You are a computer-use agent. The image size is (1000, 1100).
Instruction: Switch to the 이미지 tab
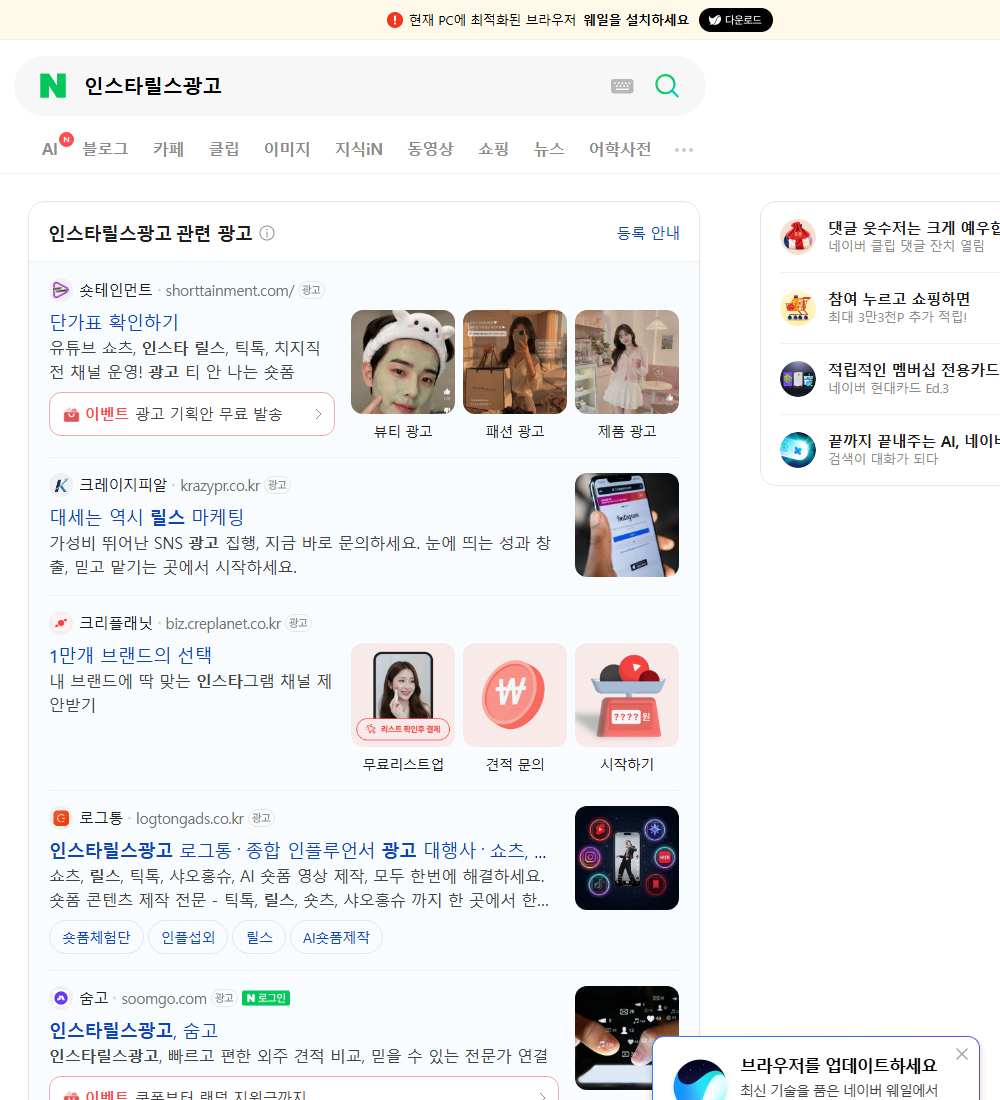pos(287,149)
